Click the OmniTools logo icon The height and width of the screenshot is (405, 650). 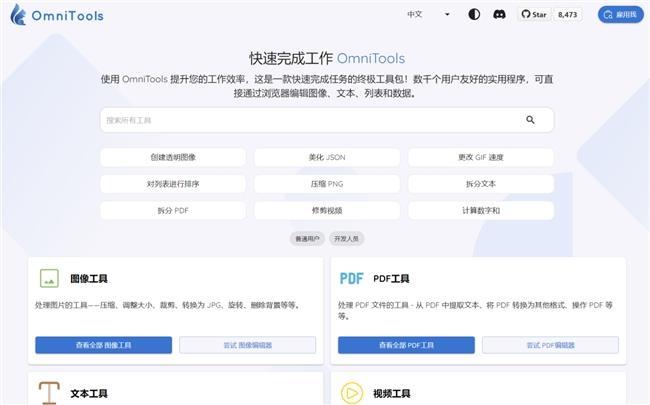[17, 15]
